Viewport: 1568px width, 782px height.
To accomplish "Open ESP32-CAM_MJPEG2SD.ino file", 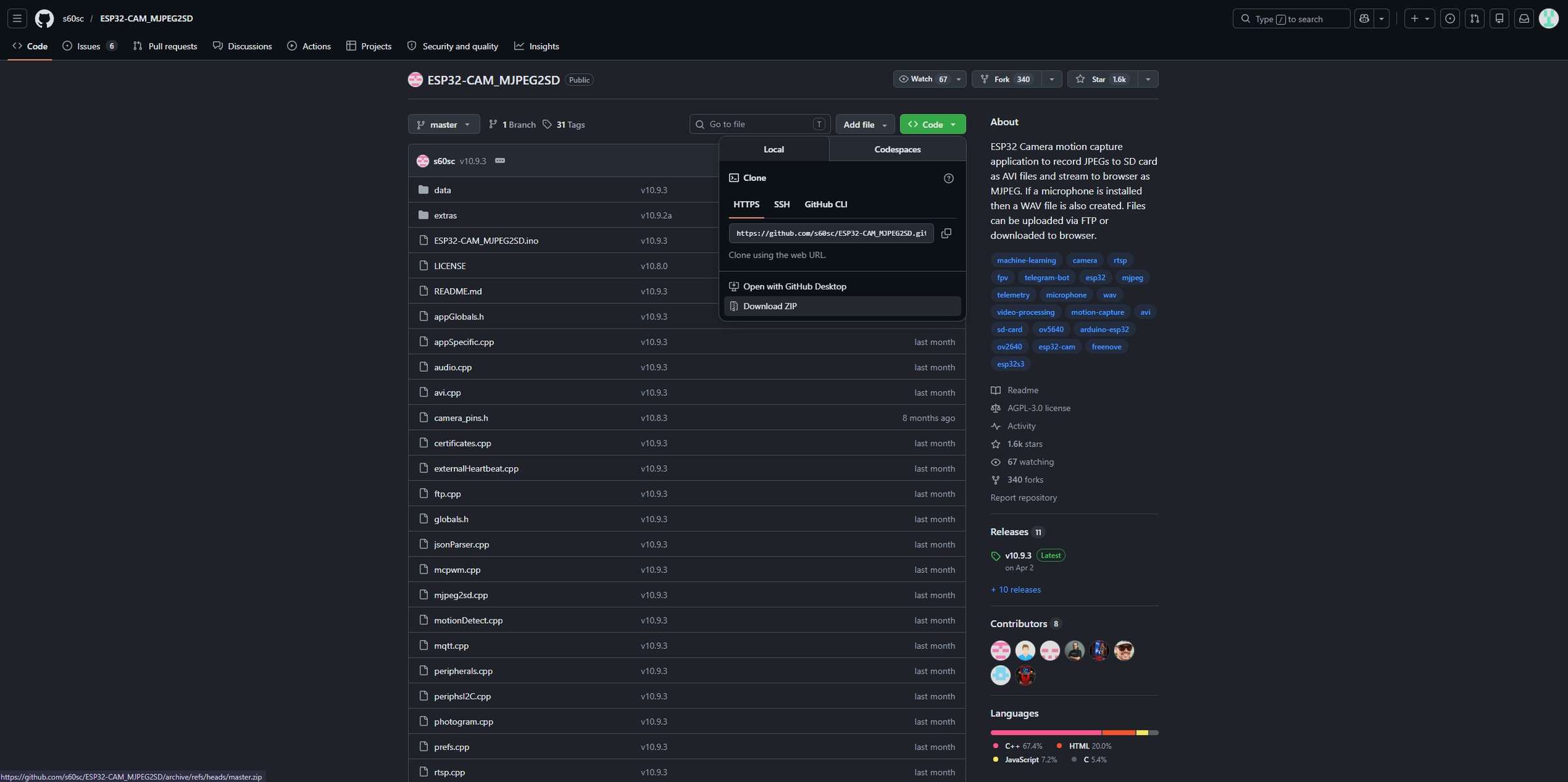I will (x=486, y=240).
